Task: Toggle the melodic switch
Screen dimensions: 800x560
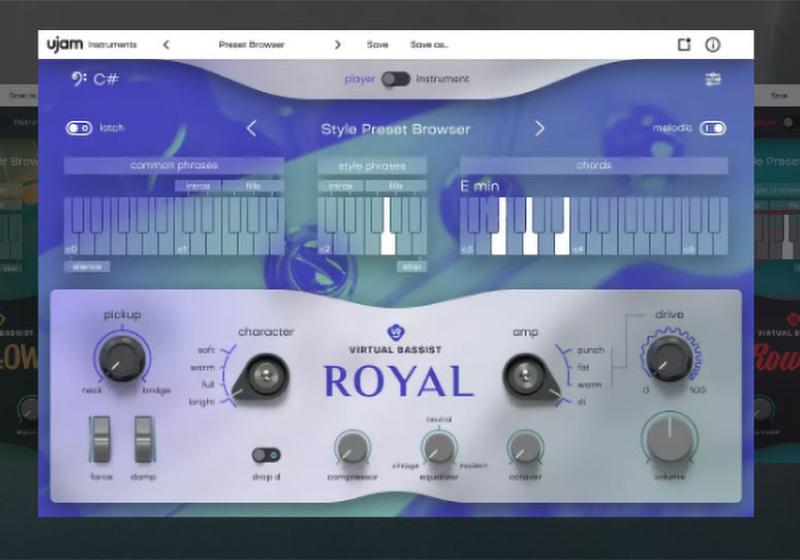Action: coord(712,128)
